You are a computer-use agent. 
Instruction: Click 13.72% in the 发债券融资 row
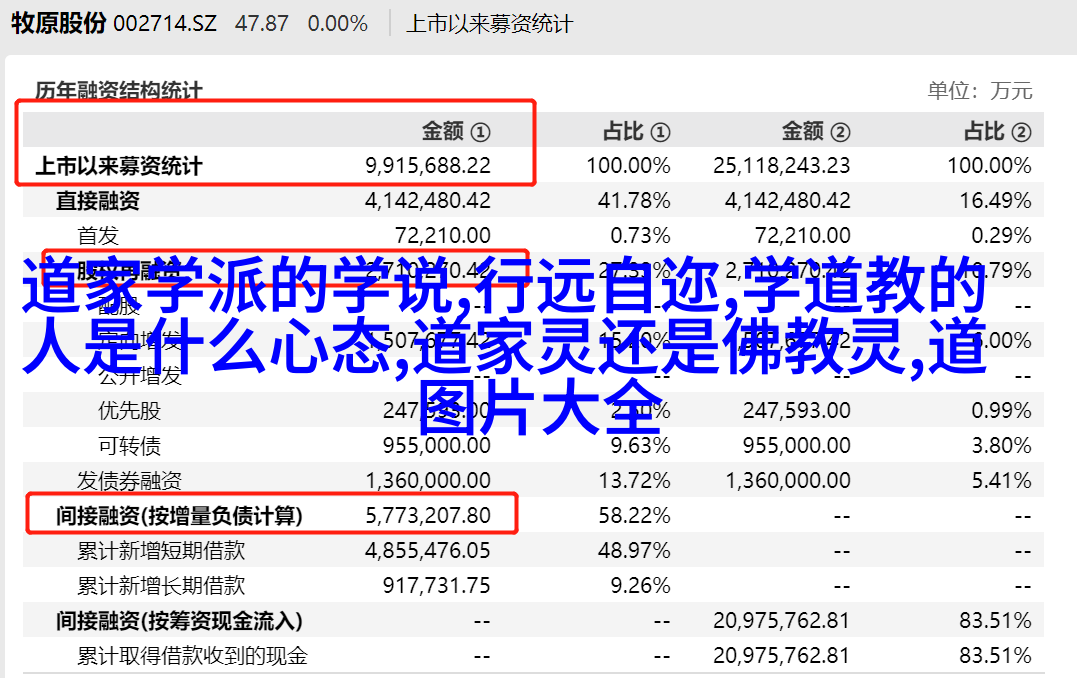634,481
